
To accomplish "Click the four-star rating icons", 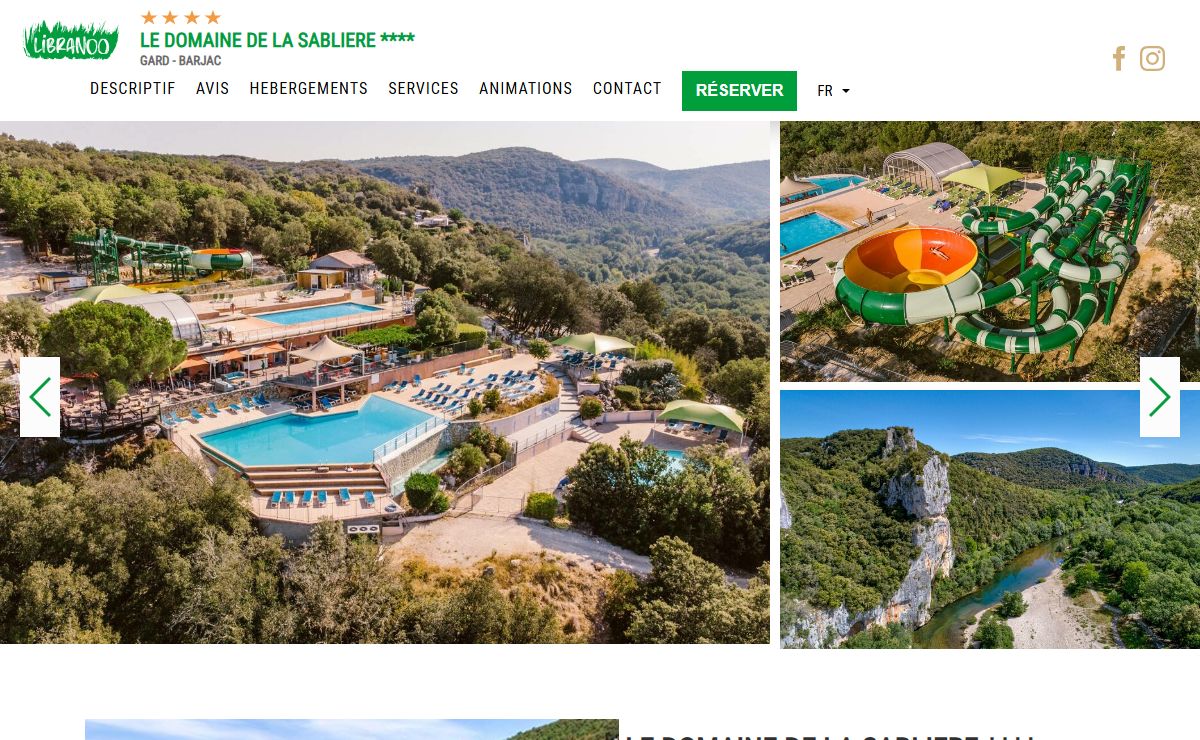I will tap(181, 17).
